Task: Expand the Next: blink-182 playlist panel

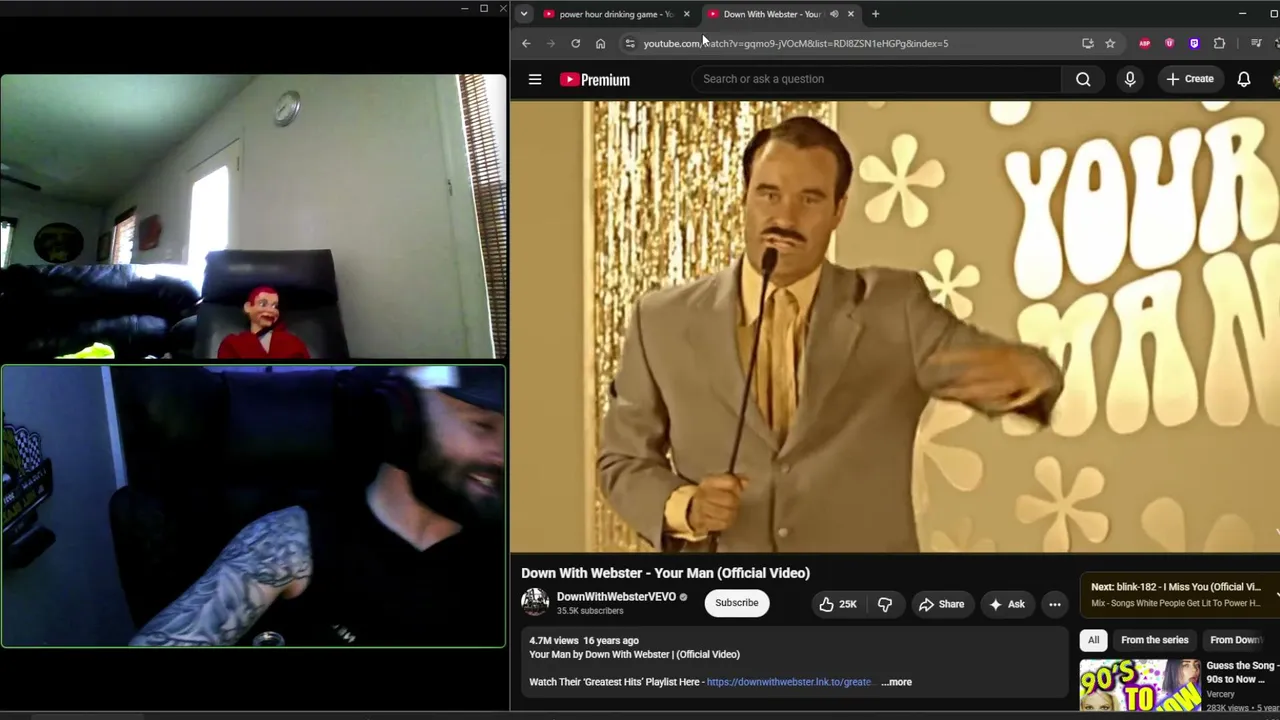Action: (1180, 594)
